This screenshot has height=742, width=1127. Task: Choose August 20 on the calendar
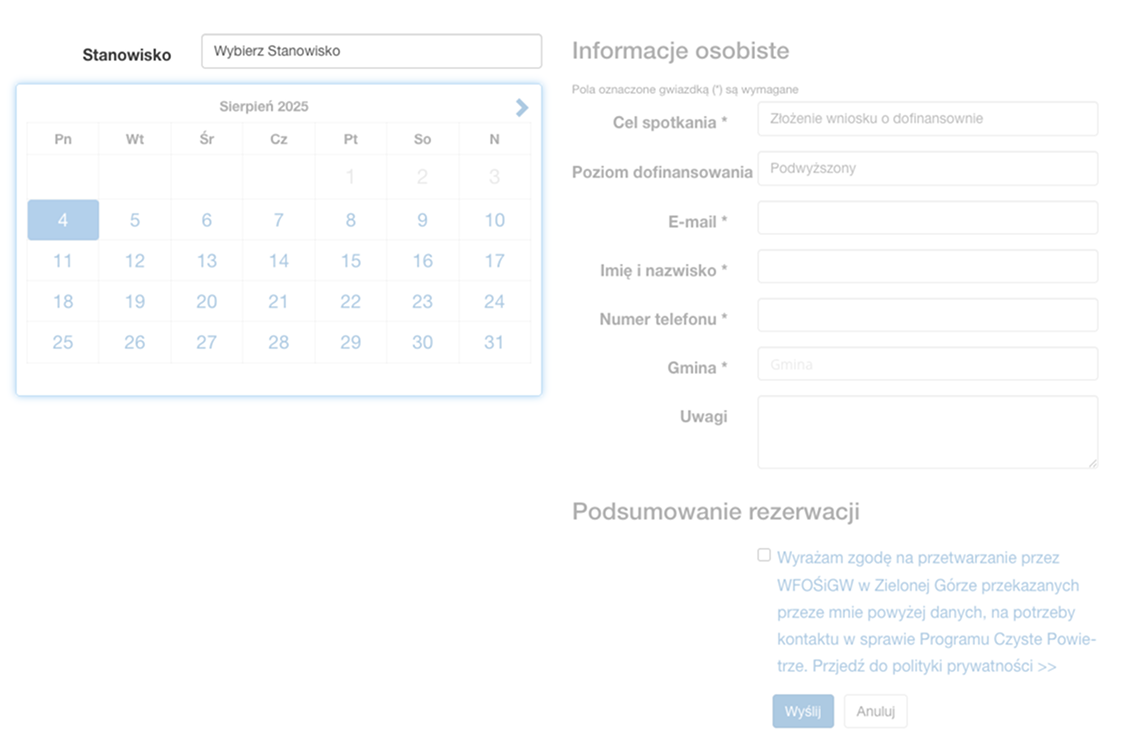click(x=207, y=302)
